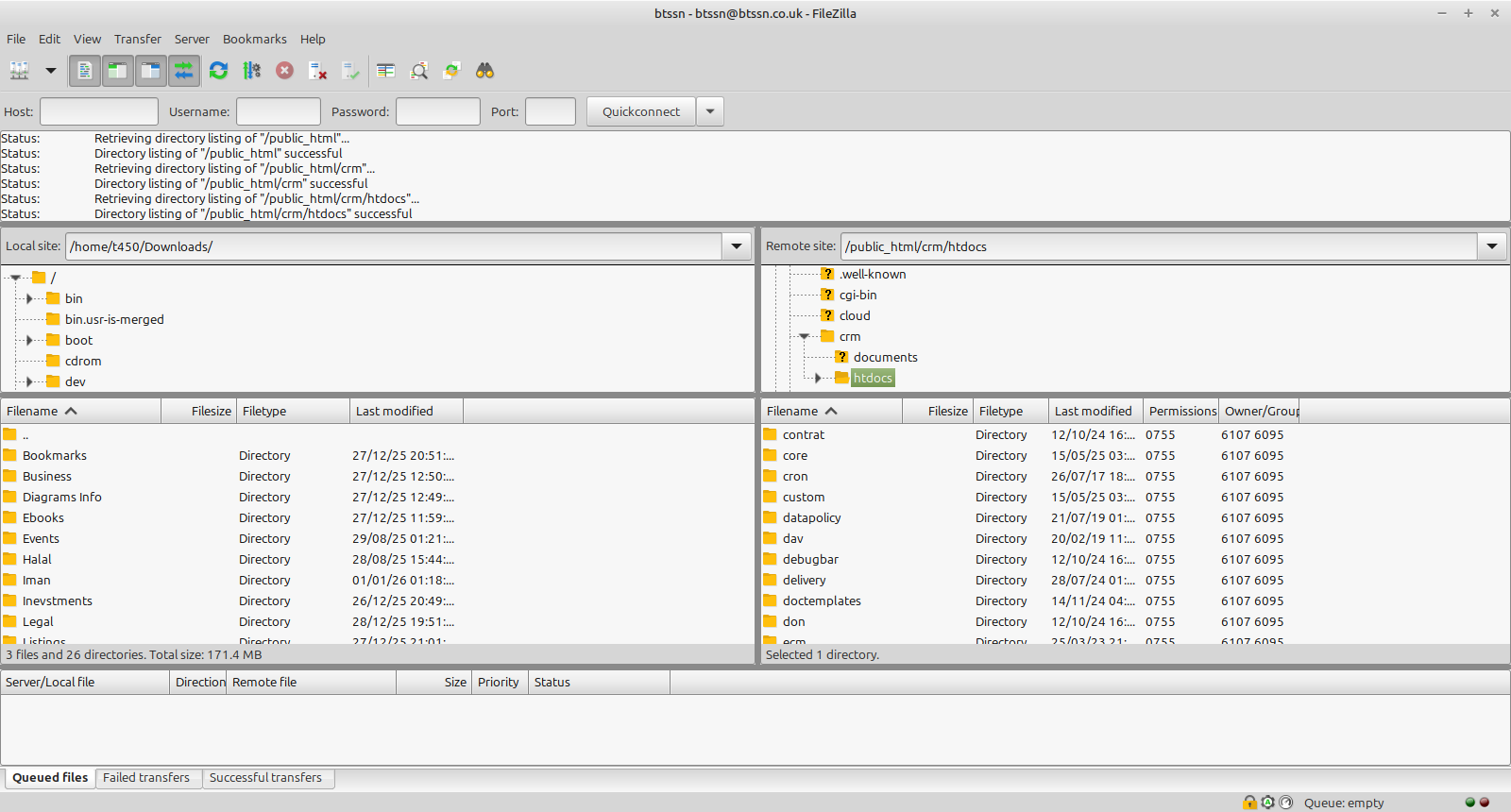The height and width of the screenshot is (812, 1511).
Task: Select the datapolicy remote directory
Action: [x=811, y=517]
